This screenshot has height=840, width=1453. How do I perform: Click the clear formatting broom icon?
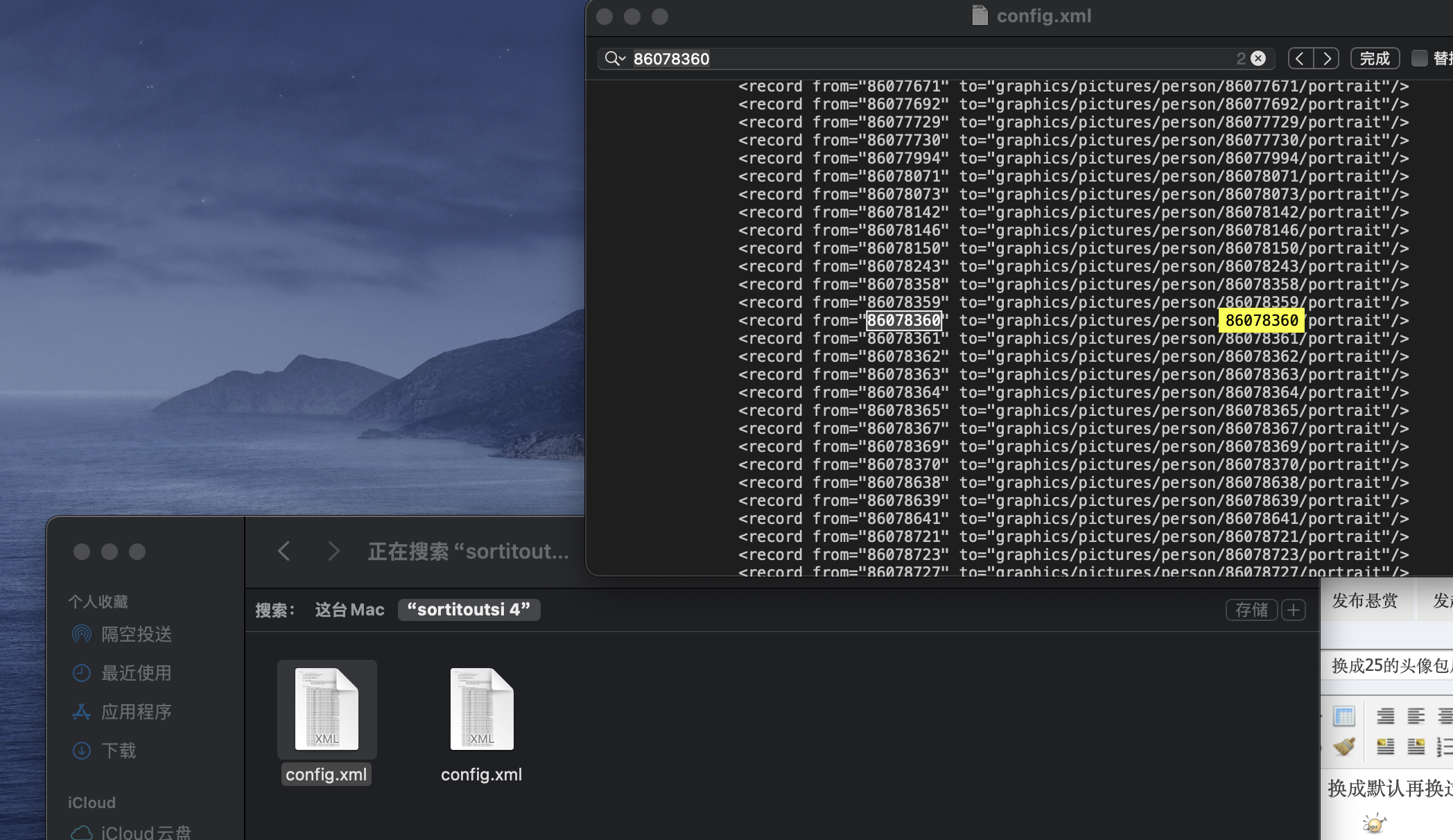pyautogui.click(x=1343, y=747)
